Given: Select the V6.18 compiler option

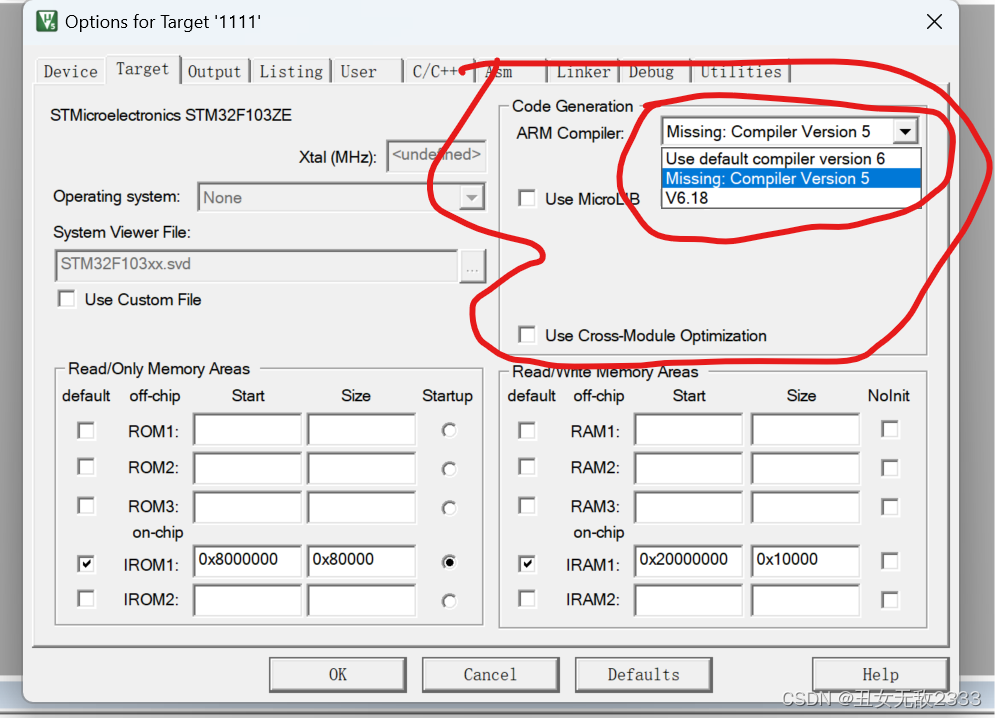Looking at the screenshot, I should coord(791,198).
